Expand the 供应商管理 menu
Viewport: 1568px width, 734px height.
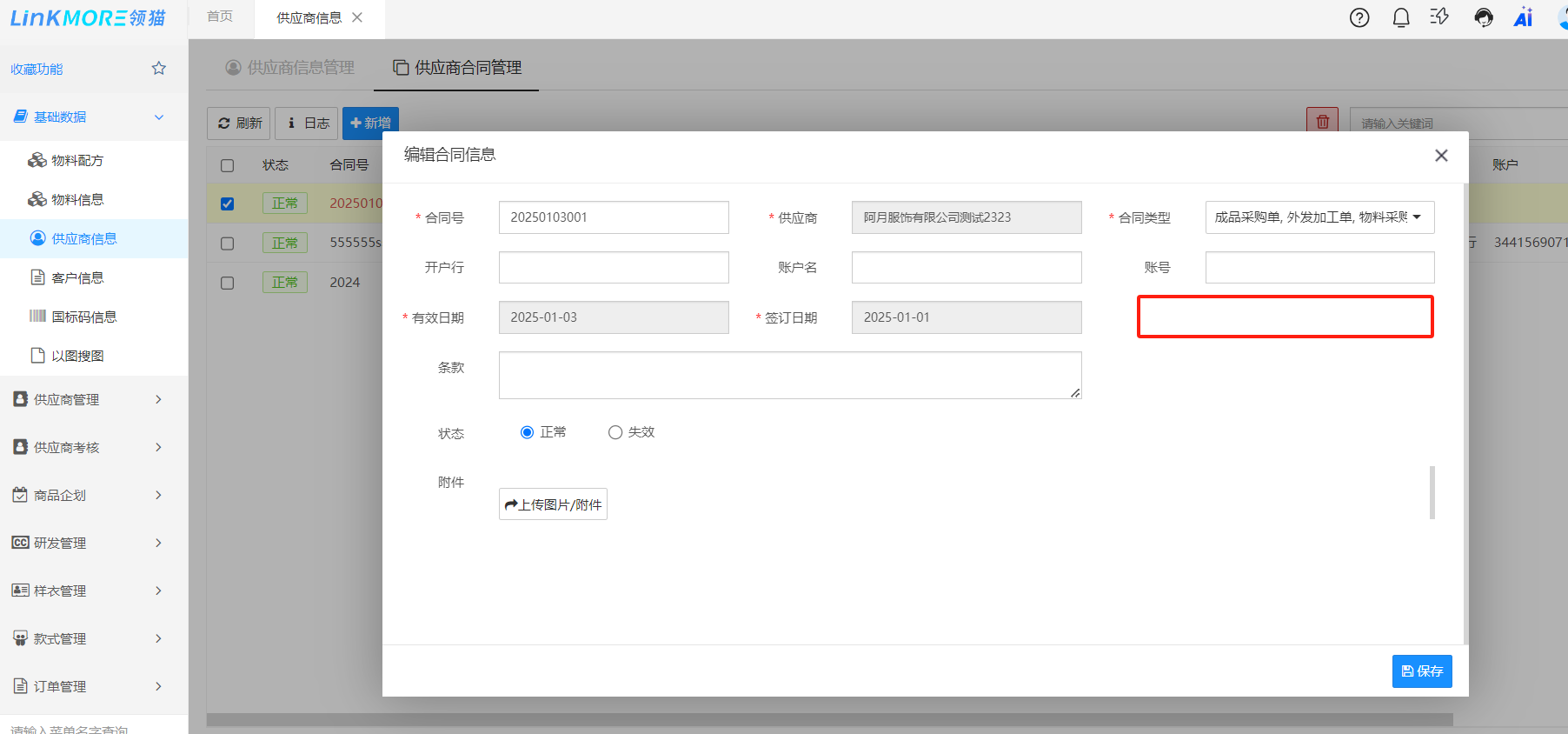[158, 399]
